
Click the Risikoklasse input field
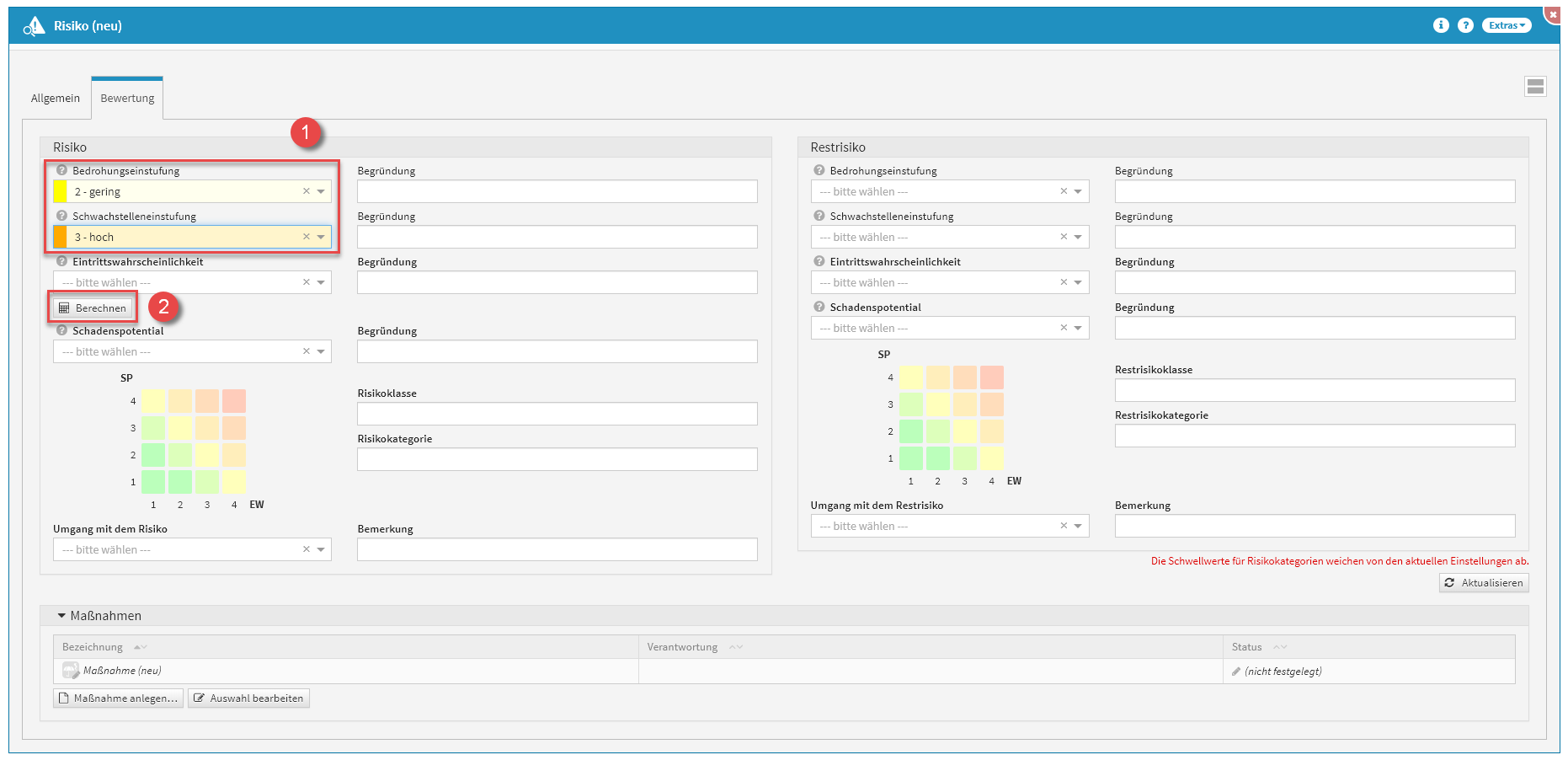click(557, 414)
